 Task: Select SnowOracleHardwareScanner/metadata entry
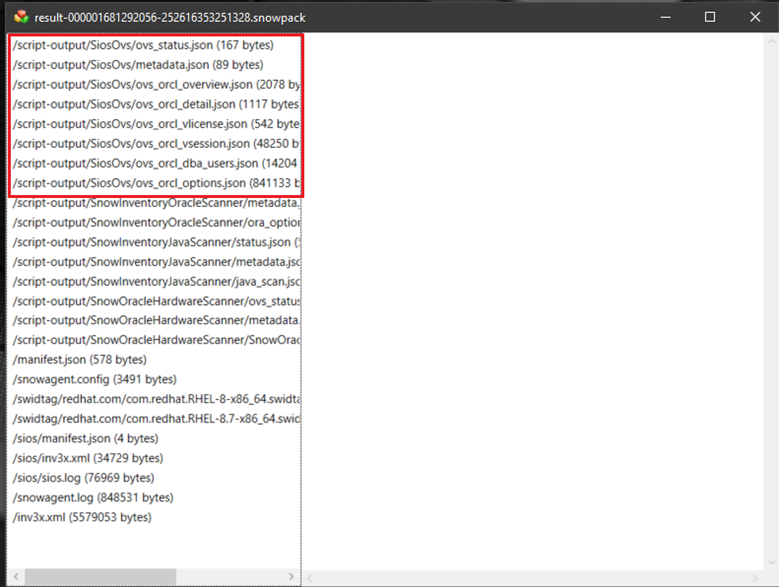156,320
